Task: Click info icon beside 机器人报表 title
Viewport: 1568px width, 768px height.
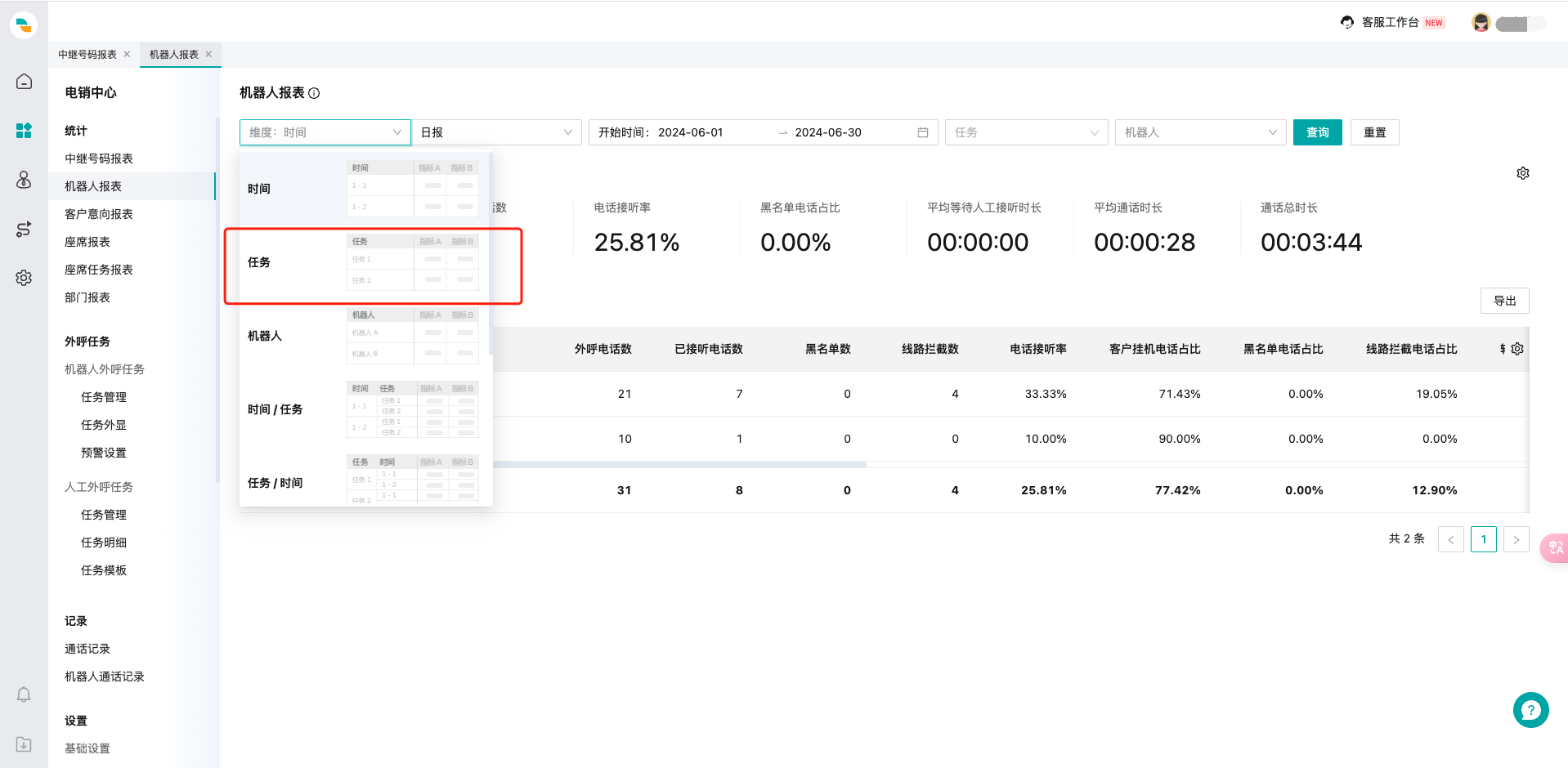Action: point(314,93)
